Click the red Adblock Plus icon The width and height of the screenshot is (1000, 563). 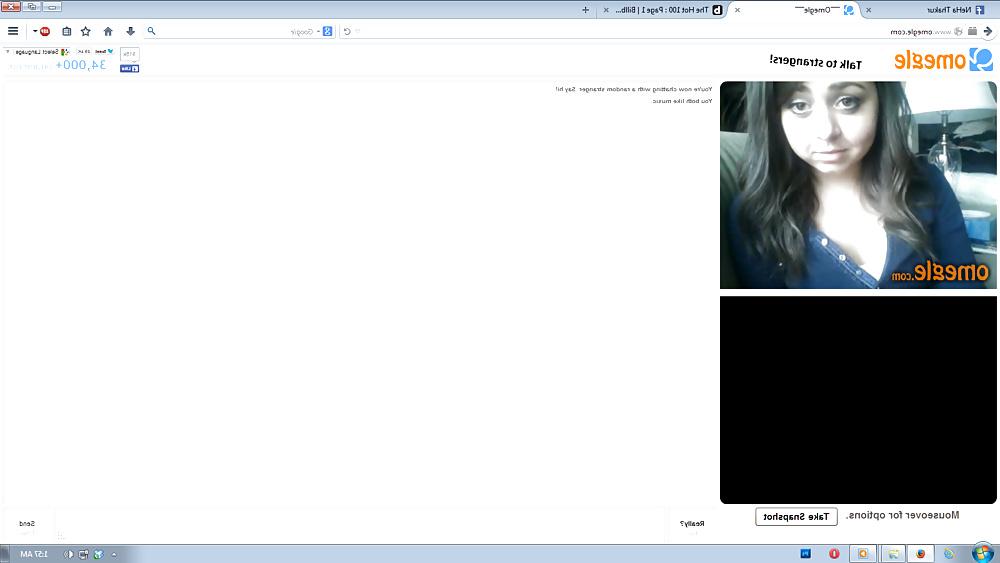45,31
